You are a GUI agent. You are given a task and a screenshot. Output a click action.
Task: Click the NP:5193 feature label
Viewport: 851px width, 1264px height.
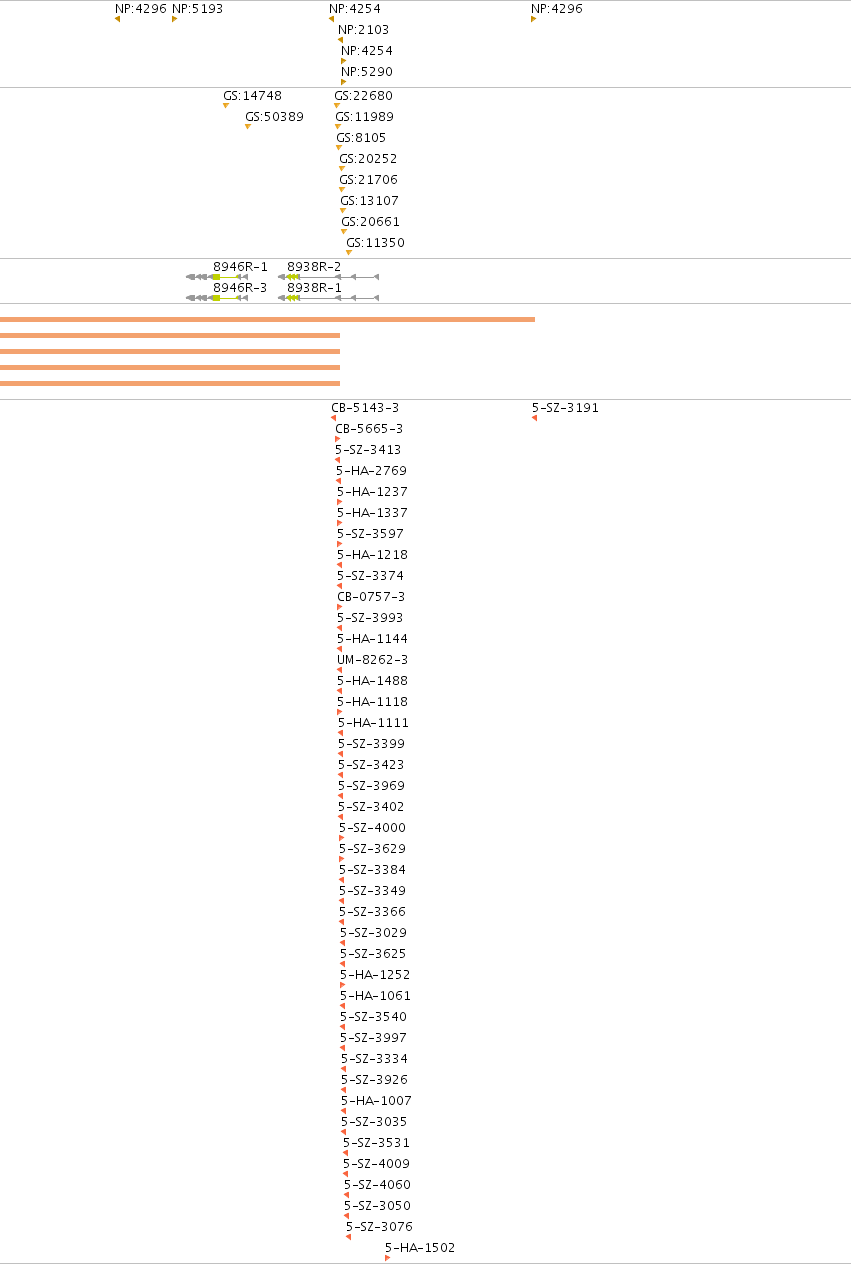(x=197, y=9)
